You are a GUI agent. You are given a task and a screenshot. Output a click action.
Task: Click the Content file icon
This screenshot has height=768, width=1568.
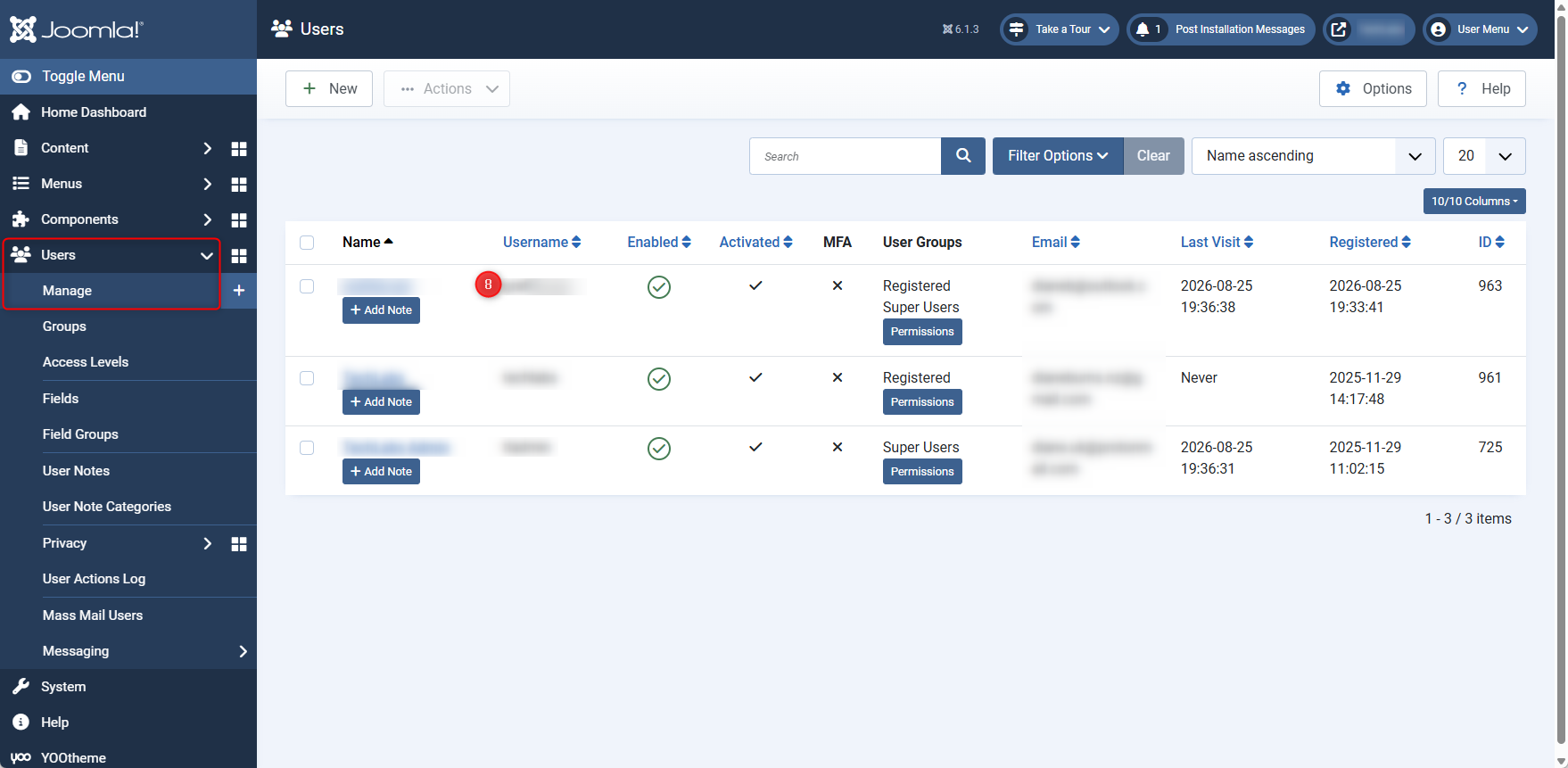click(x=21, y=148)
